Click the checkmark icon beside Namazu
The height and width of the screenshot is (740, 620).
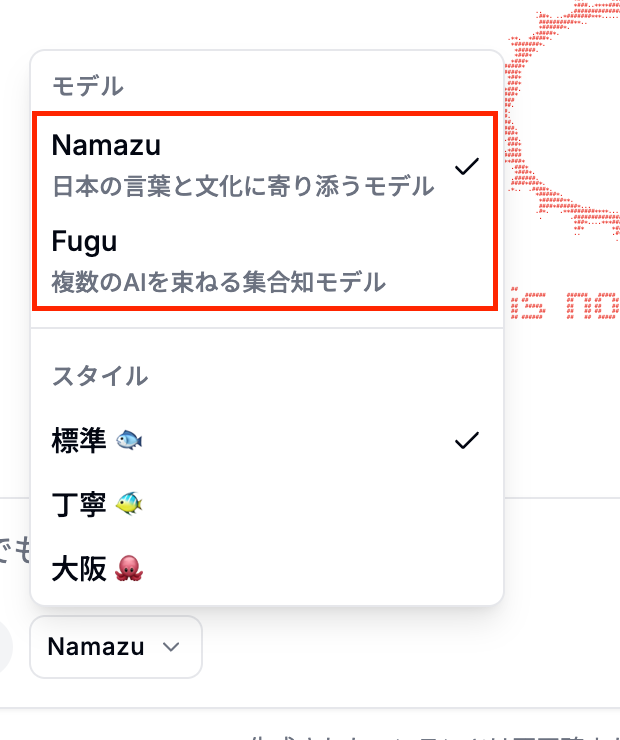(467, 166)
